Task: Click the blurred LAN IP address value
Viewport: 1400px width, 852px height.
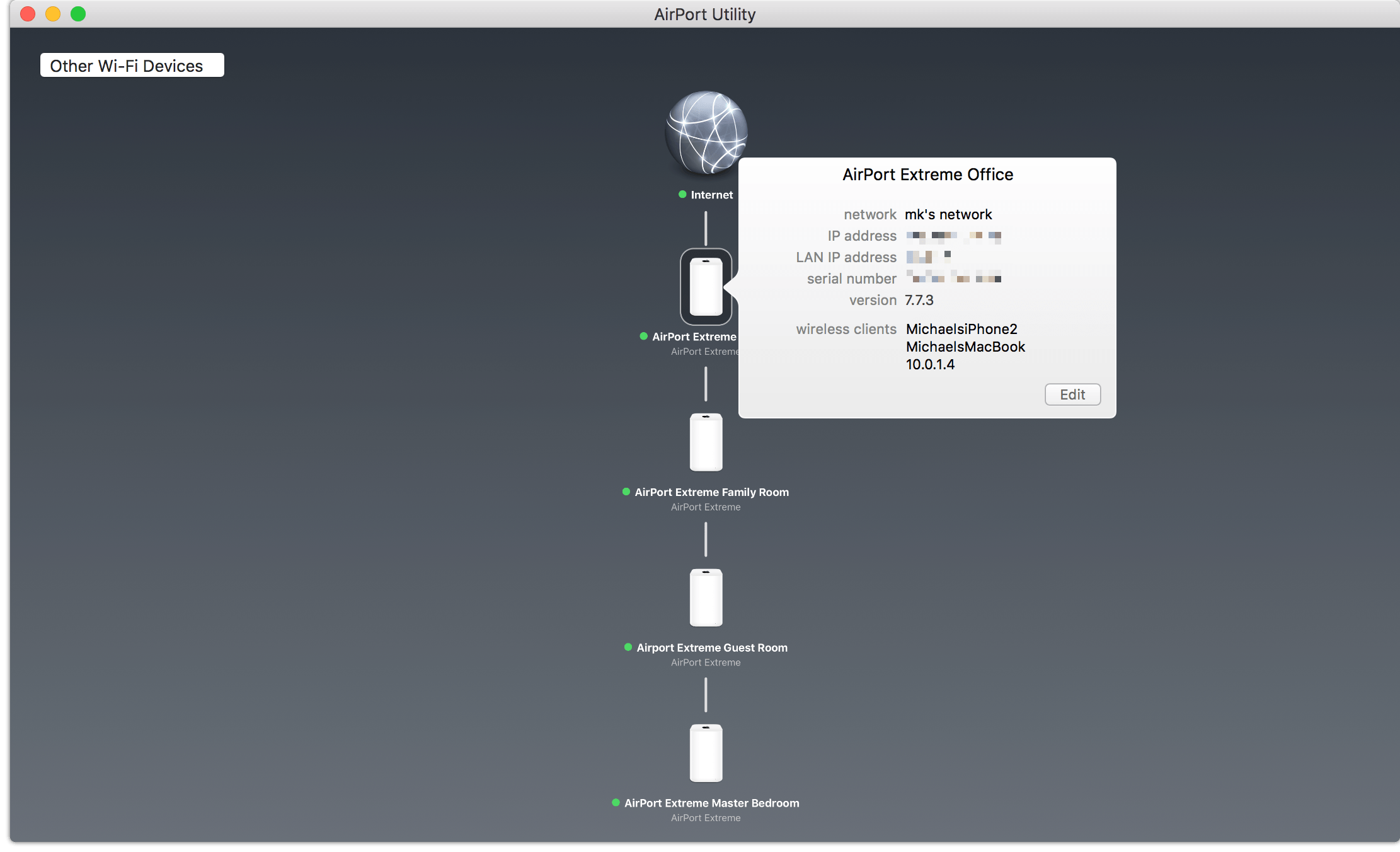Action: pos(929,256)
